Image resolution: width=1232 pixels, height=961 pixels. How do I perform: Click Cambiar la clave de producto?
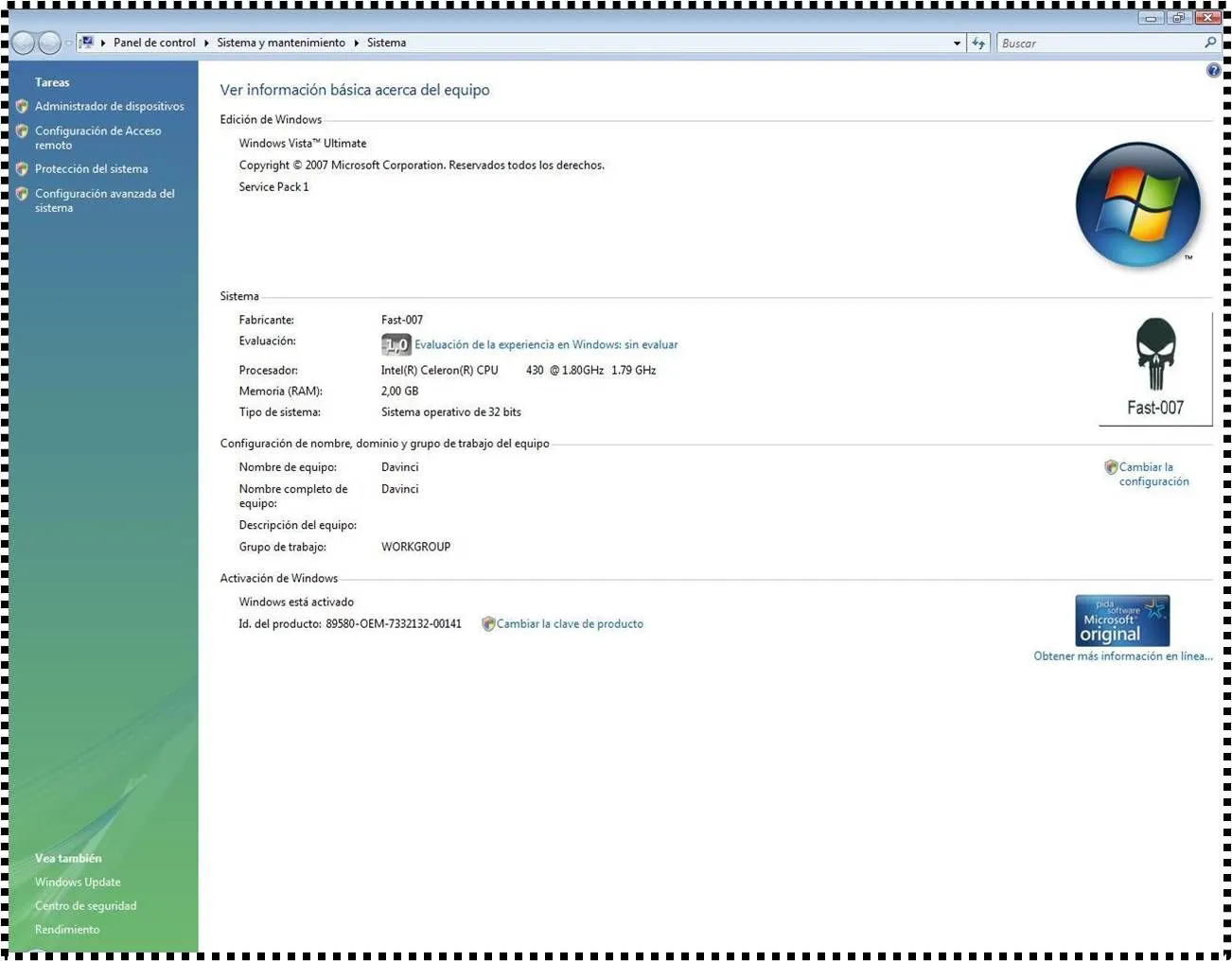570,623
